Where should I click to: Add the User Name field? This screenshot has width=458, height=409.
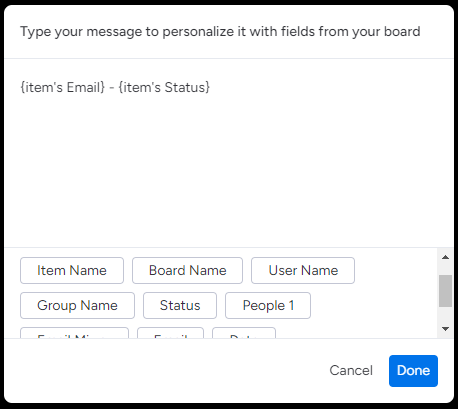point(303,270)
